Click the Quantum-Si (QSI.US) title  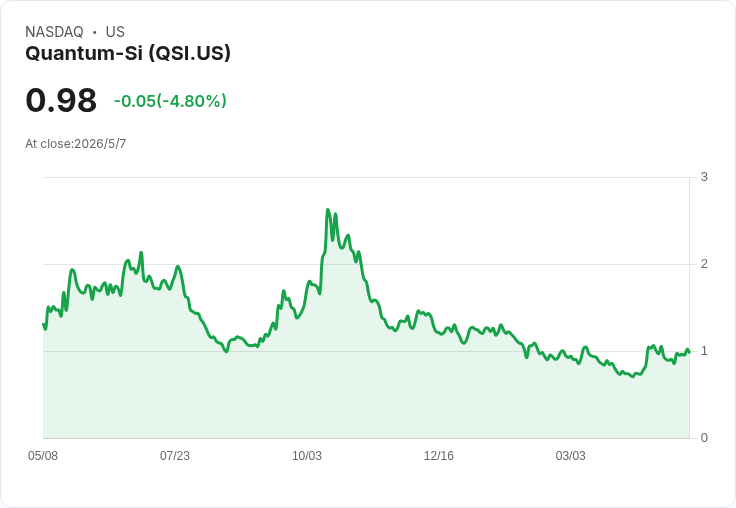pyautogui.click(x=128, y=53)
